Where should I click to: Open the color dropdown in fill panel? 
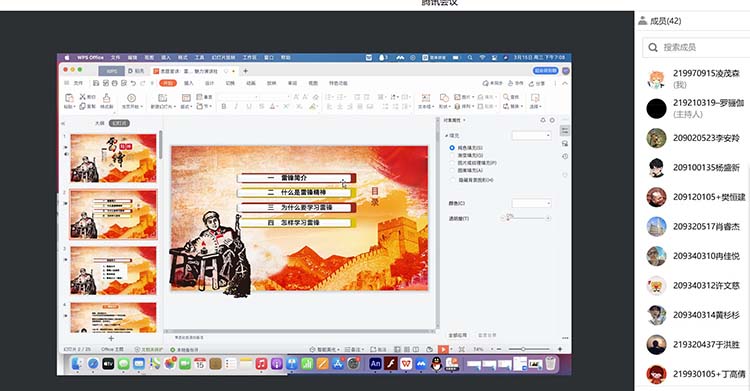tap(531, 203)
